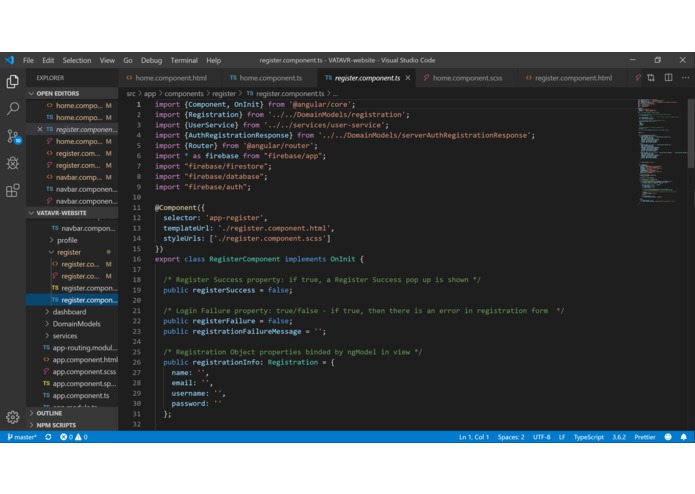Change end of line sequence LF
The height and width of the screenshot is (494, 695).
pyautogui.click(x=562, y=437)
